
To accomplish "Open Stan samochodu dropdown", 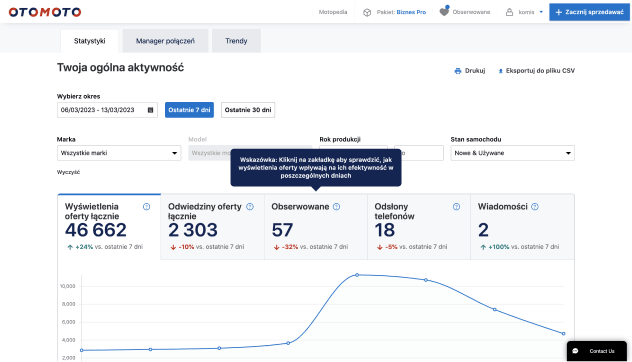I will point(513,153).
